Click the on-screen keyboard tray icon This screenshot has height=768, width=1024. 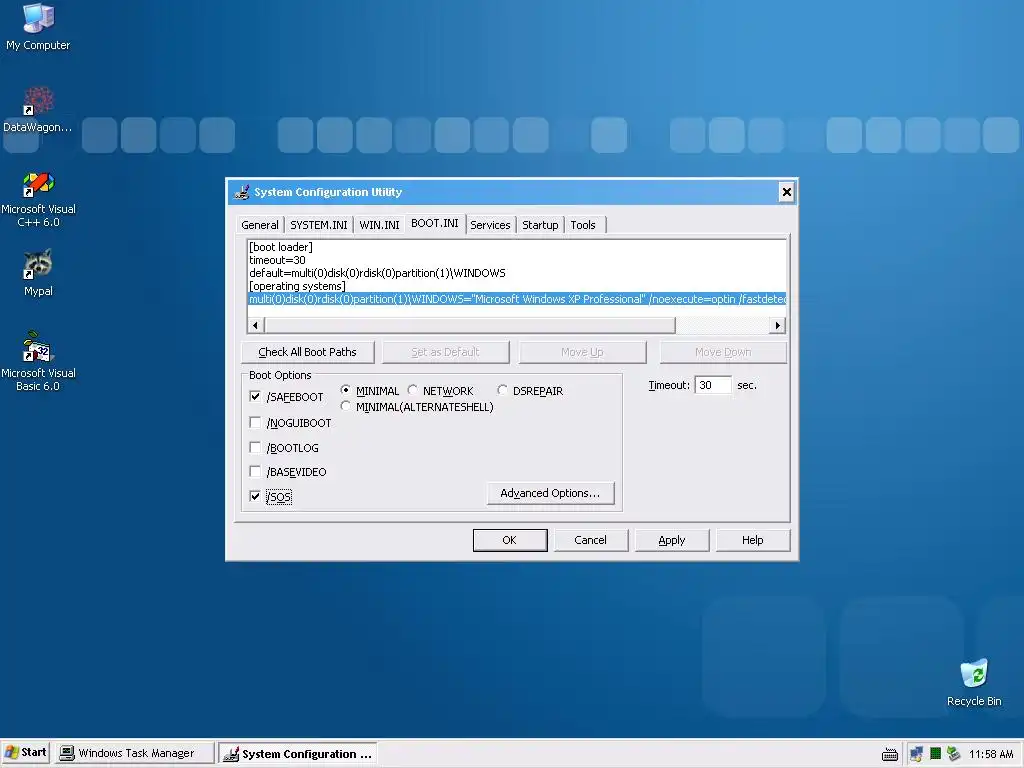(x=889, y=754)
